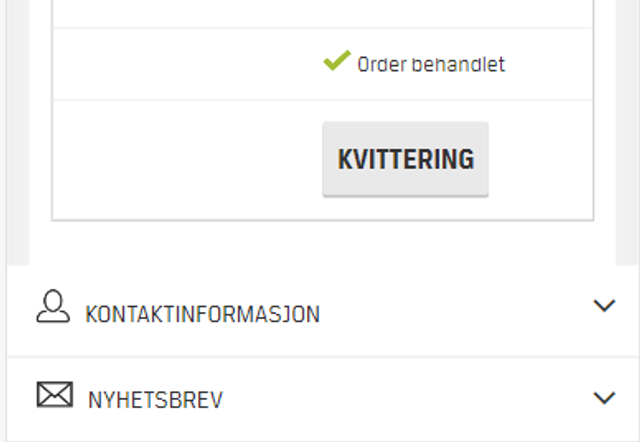Select the Nyhetsbrev accordion row
The height and width of the screenshot is (442, 640).
point(400,399)
